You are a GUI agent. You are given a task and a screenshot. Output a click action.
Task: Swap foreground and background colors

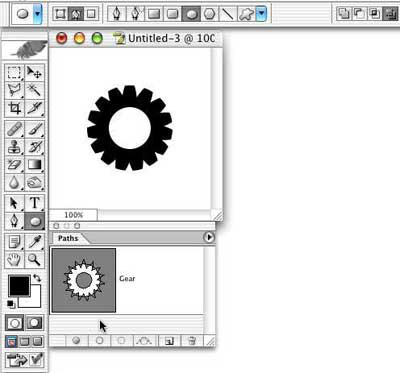[x=37, y=278]
